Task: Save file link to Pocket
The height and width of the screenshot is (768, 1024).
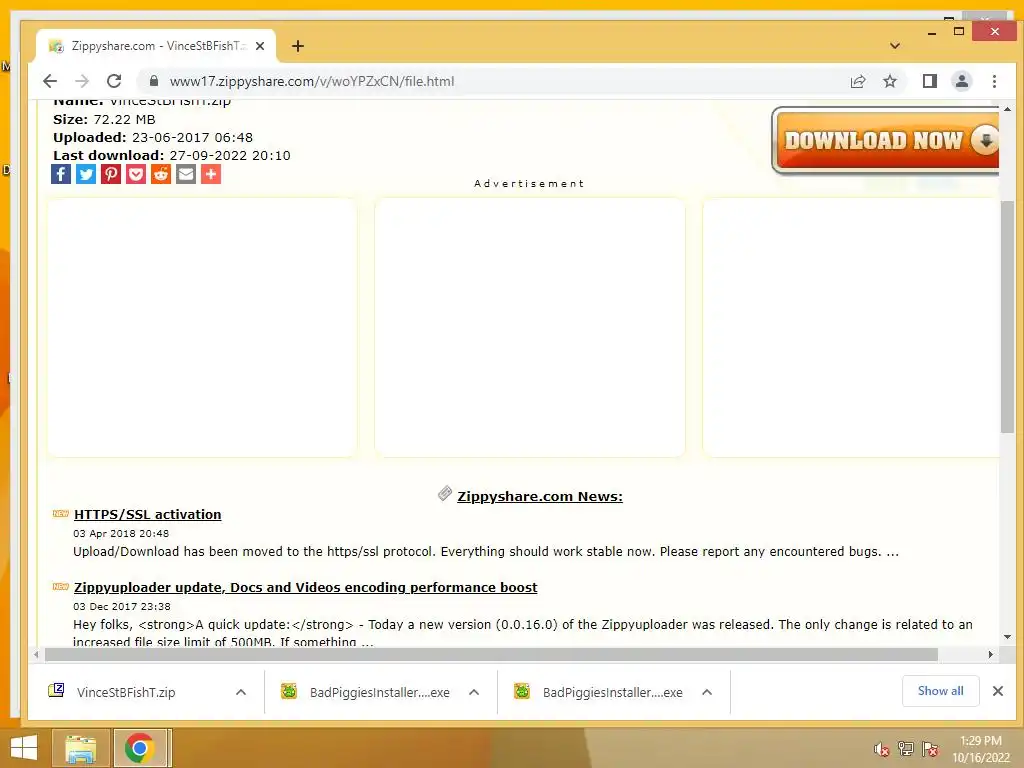Action: pos(136,174)
